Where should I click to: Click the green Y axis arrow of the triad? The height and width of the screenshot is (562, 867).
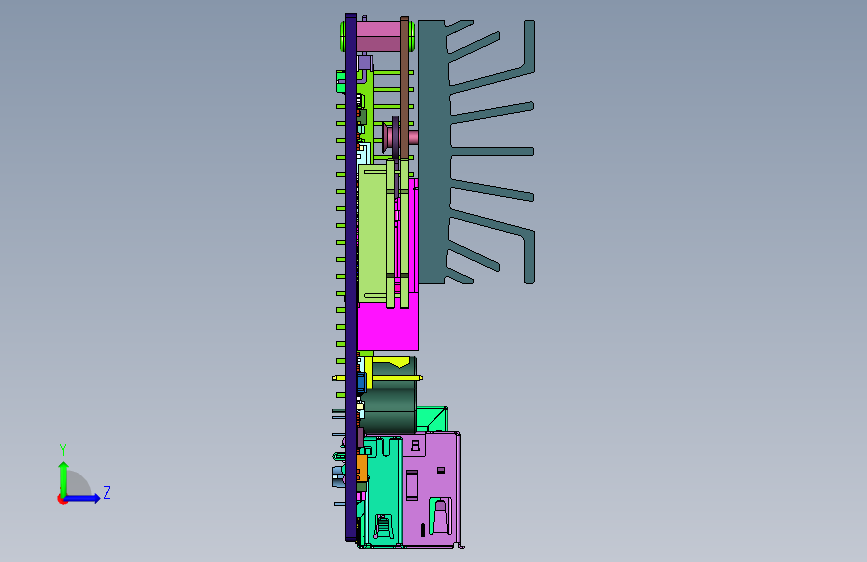(x=63, y=478)
